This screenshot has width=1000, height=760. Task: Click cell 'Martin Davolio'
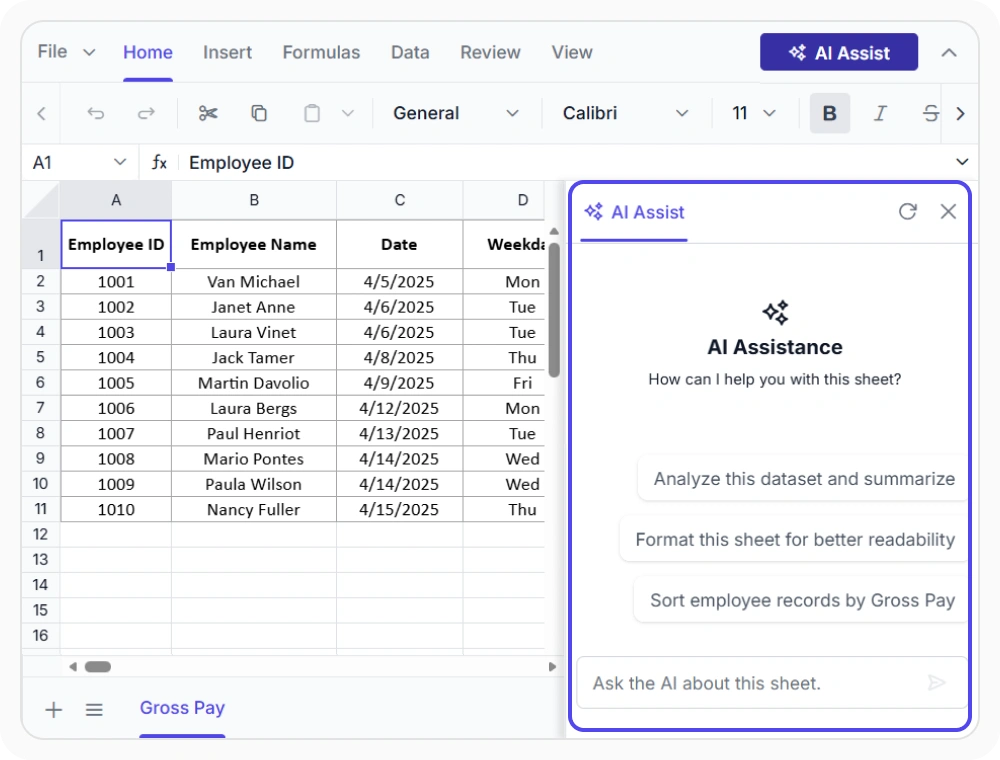[x=254, y=383]
